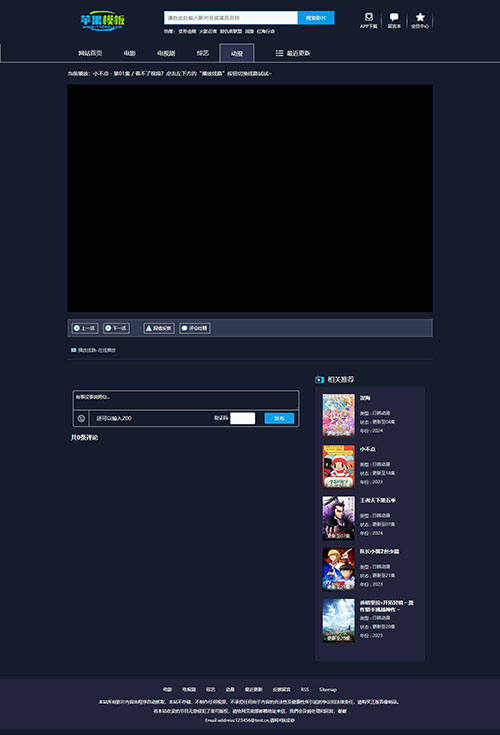Open the 小不点 recommended poster thumbnail
The width and height of the screenshot is (500, 735).
[338, 466]
